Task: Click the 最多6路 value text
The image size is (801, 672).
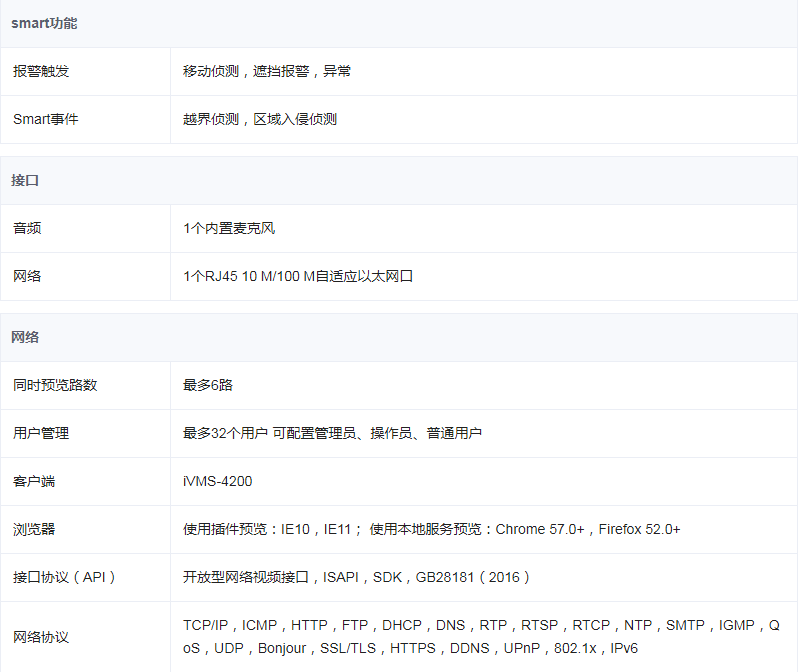Action: 208,385
